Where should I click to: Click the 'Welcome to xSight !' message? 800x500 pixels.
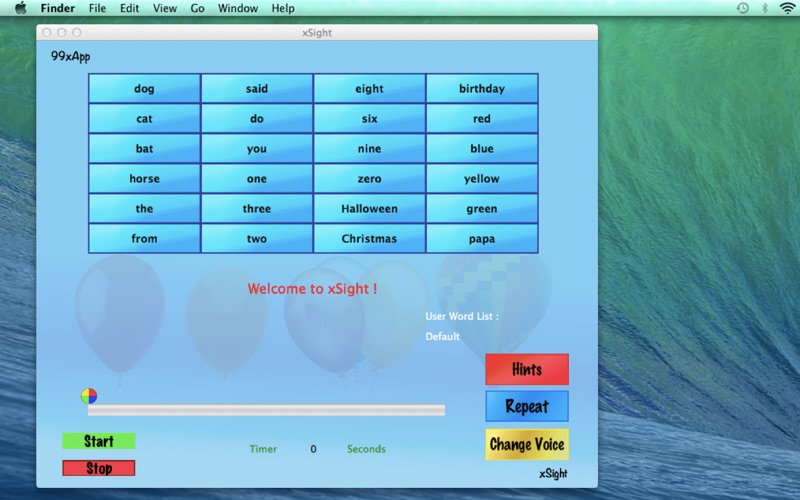[312, 289]
